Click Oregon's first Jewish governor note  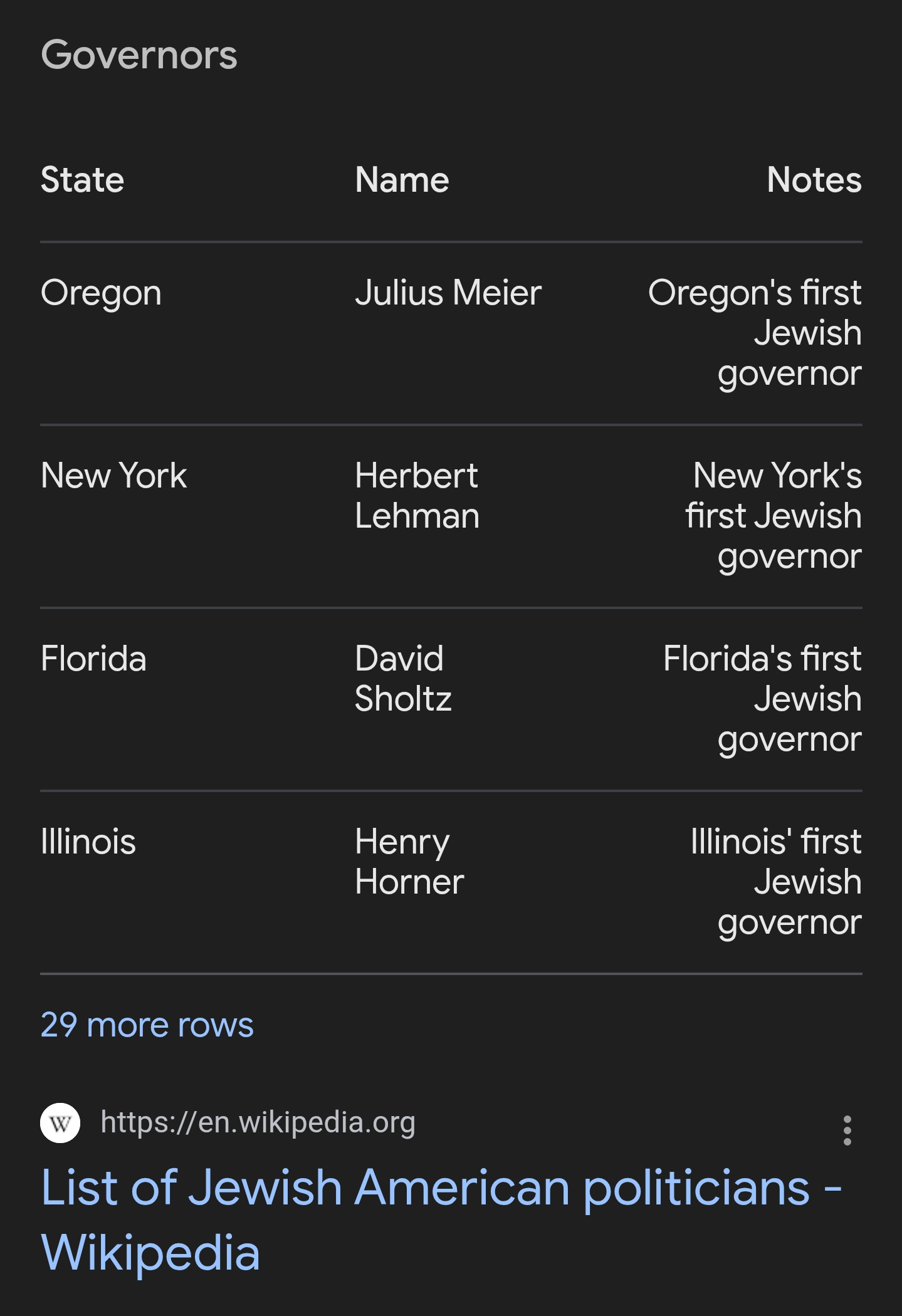771,333
